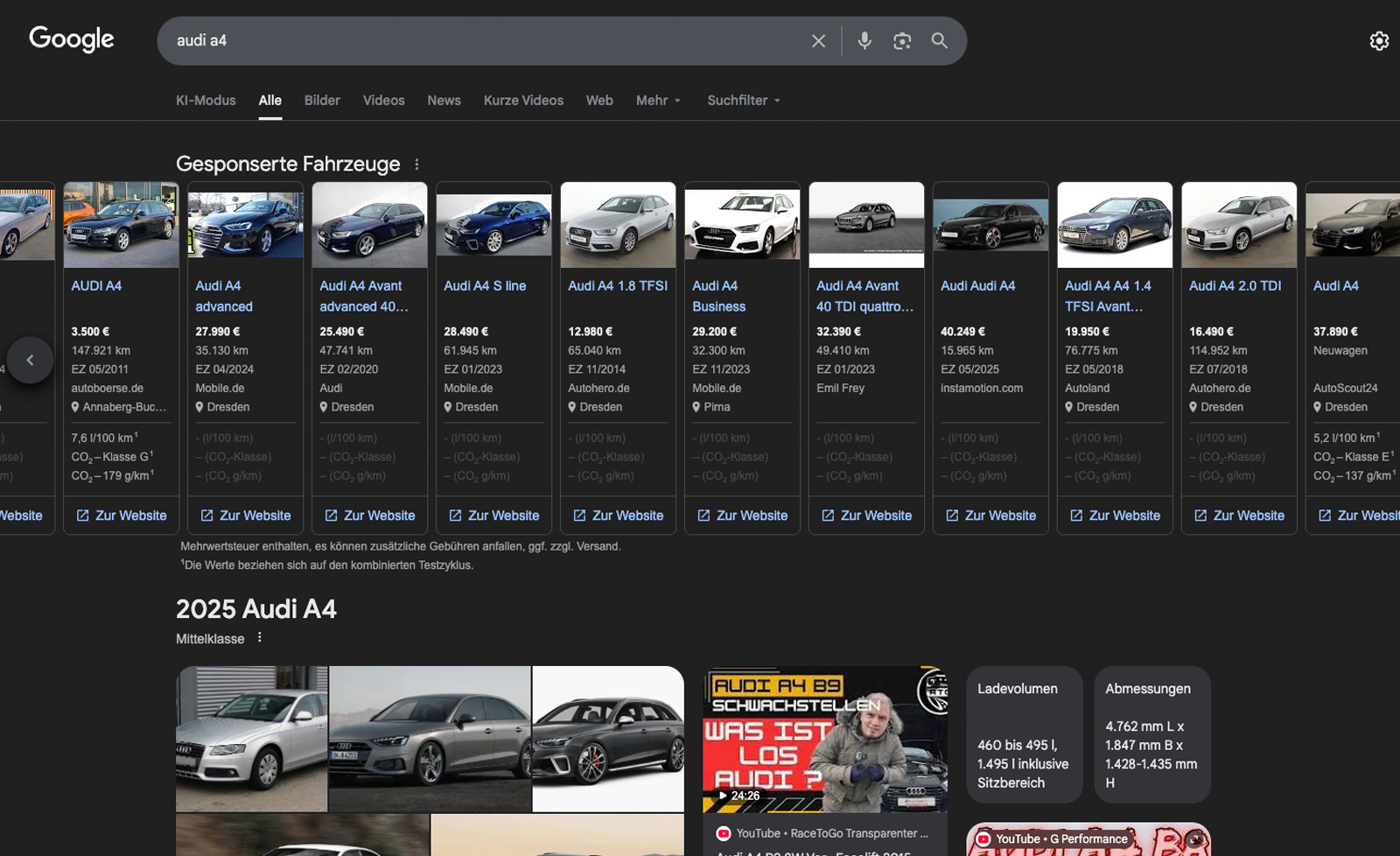1400x856 pixels.
Task: Switch to the Bilder tab
Action: [322, 101]
